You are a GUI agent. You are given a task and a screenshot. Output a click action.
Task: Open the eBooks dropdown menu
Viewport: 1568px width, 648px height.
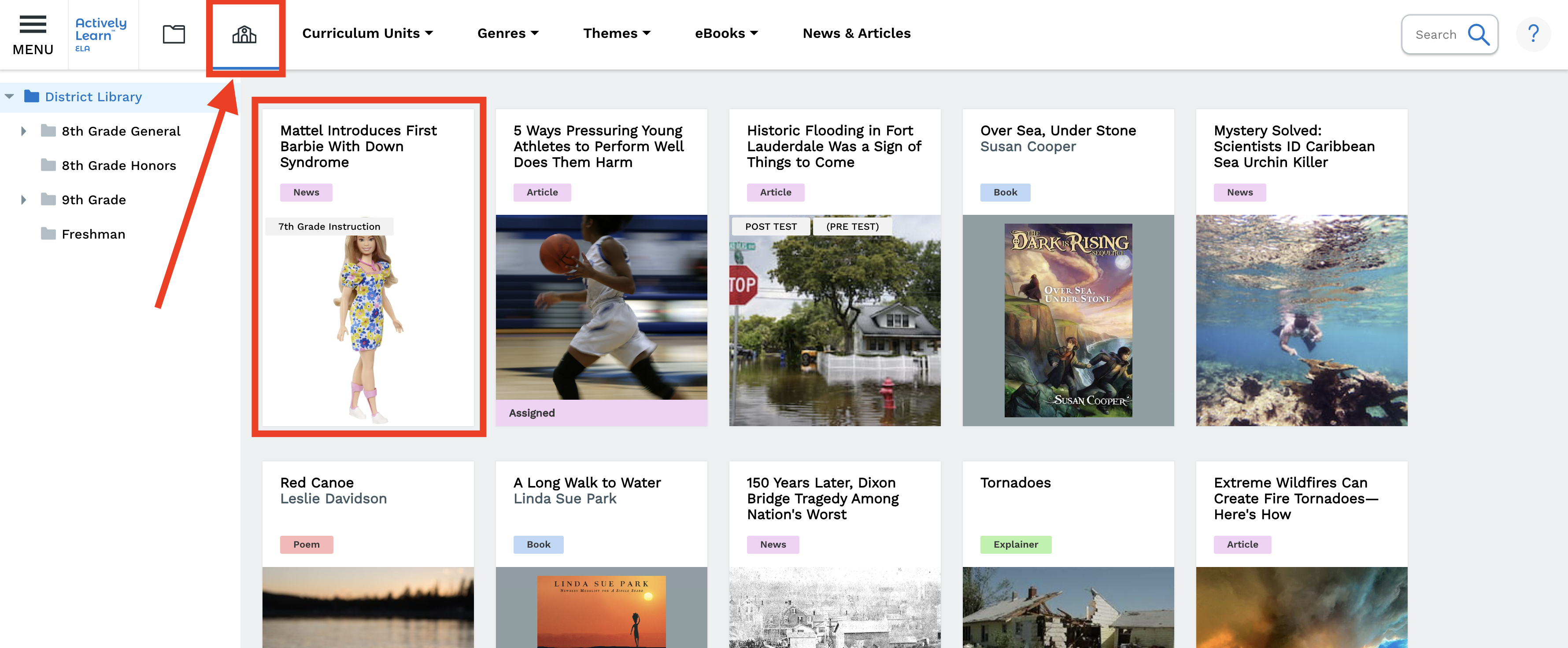pos(726,33)
